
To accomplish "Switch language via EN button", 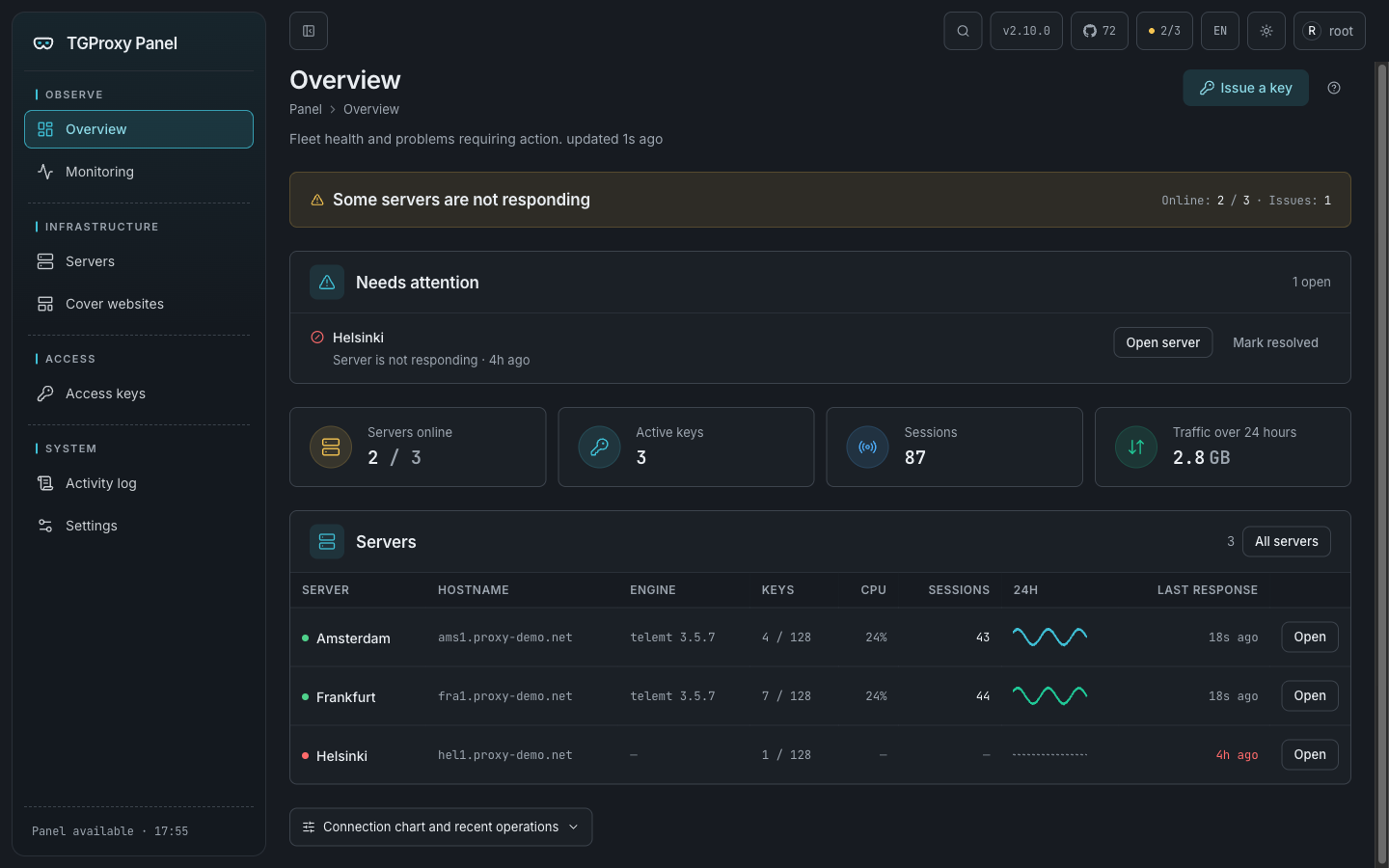I will 1220,31.
